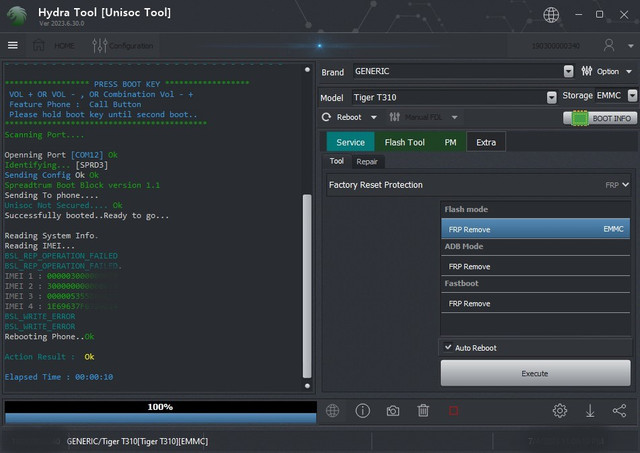Image resolution: width=640 pixels, height=453 pixels.
Task: Switch to the Repair sub-tab
Action: click(367, 161)
